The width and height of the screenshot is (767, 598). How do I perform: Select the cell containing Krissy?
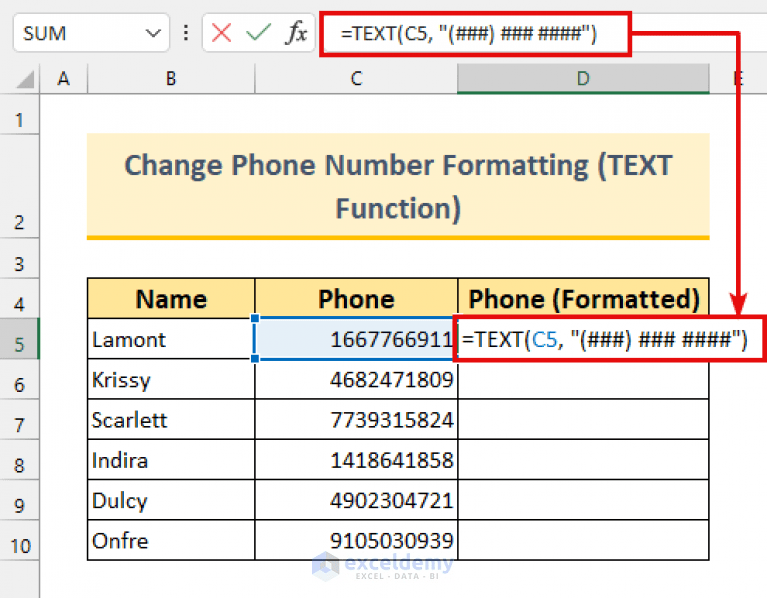coord(171,379)
